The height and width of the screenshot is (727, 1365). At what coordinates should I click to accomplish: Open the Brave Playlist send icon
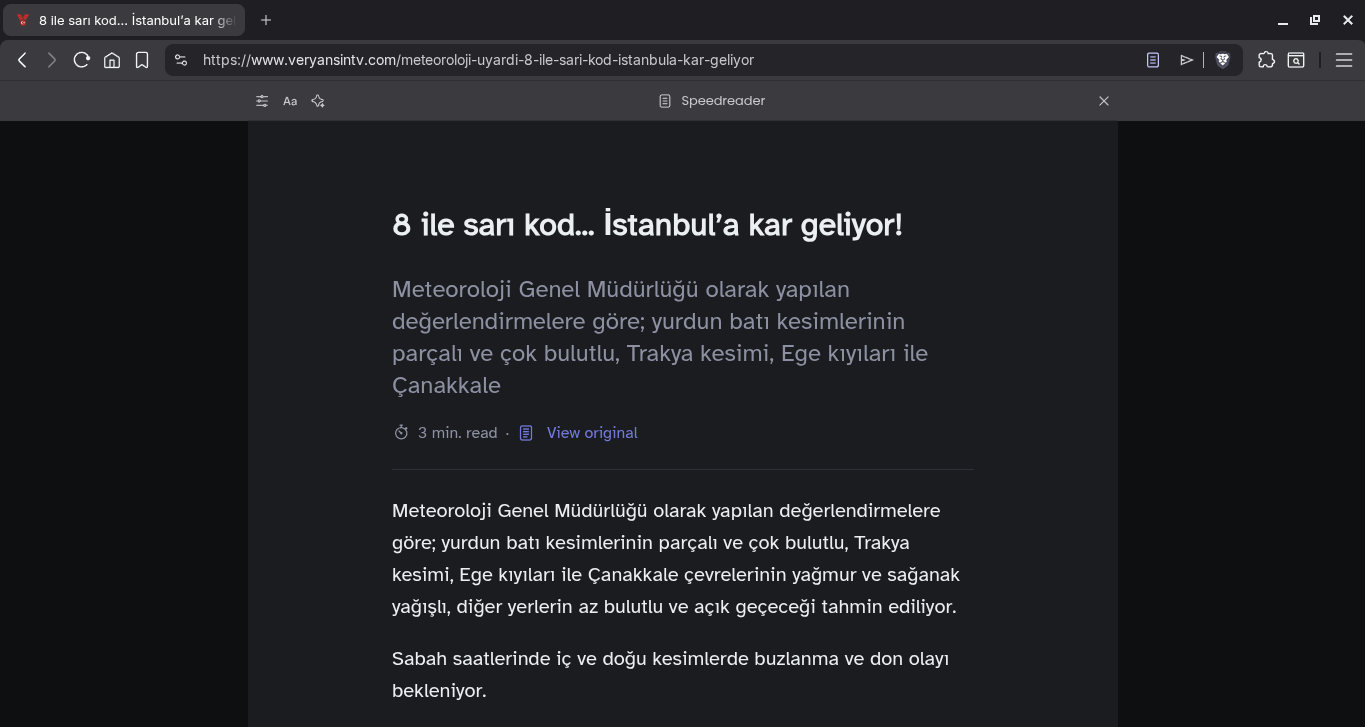1186,60
